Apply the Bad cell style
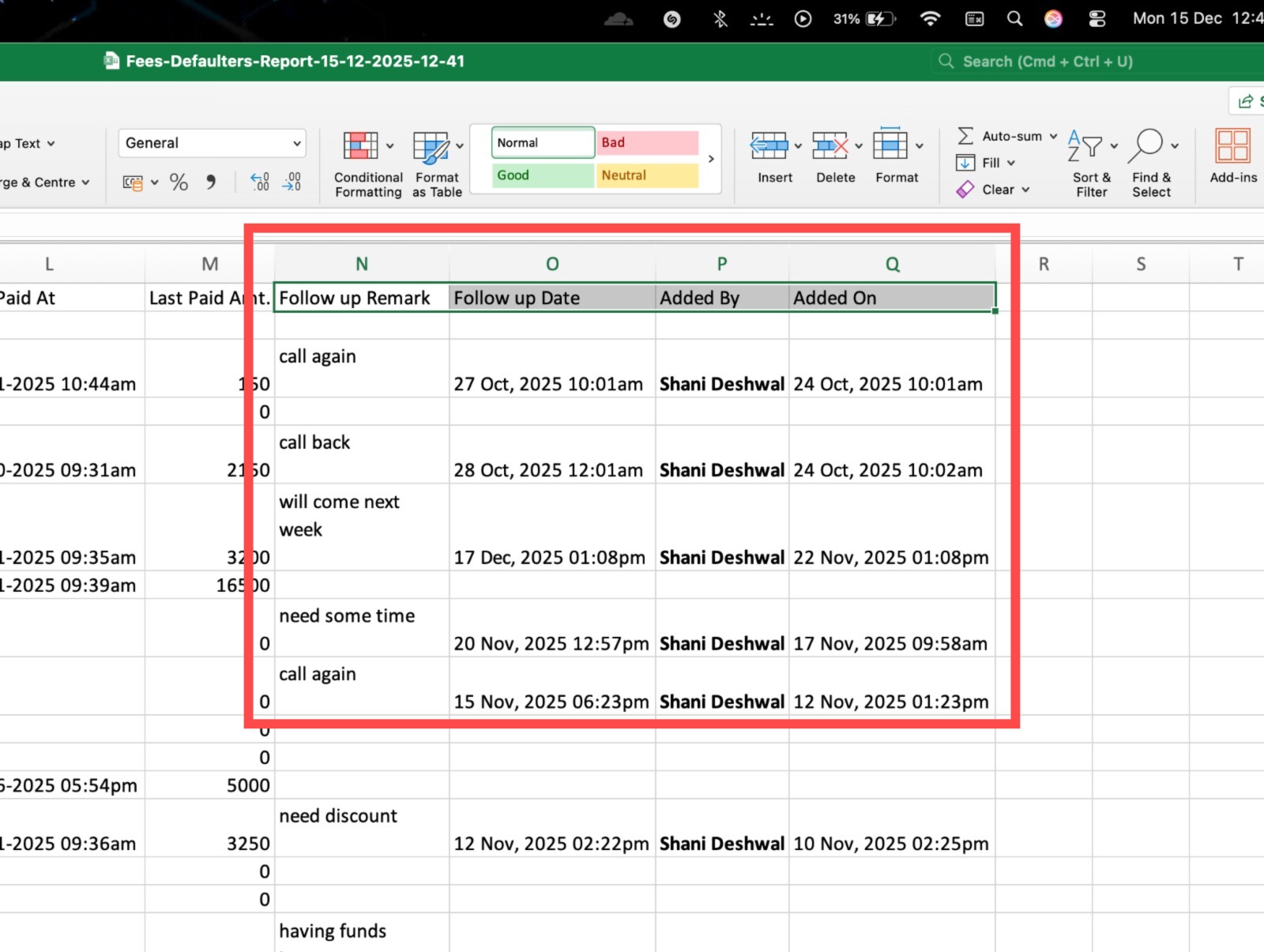 click(x=646, y=142)
